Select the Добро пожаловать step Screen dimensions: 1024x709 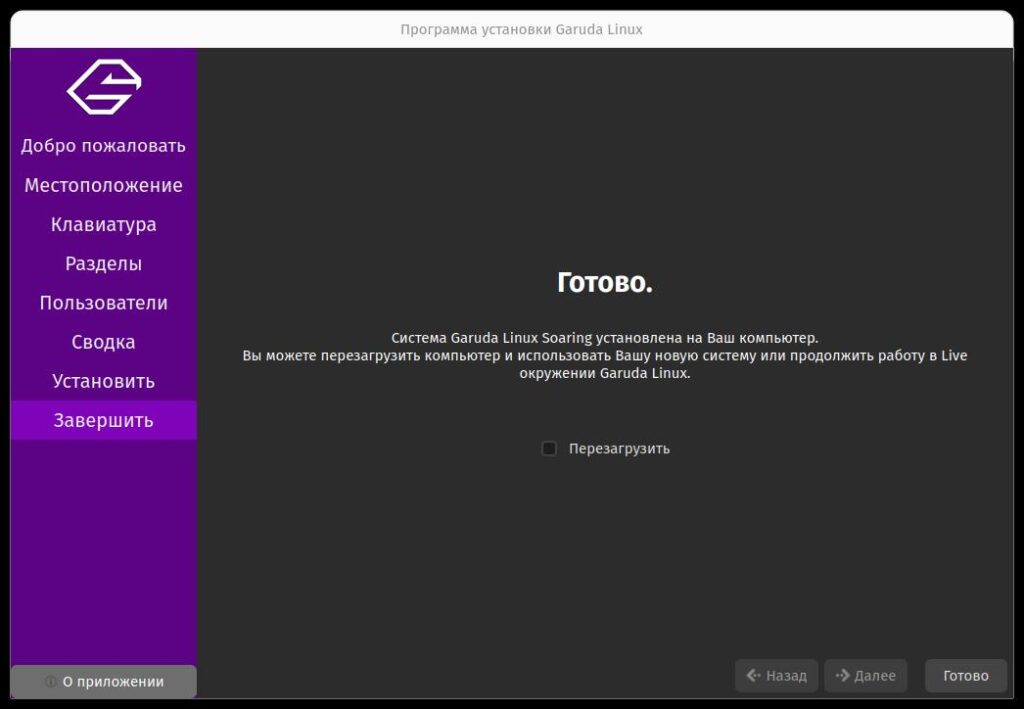coord(104,146)
